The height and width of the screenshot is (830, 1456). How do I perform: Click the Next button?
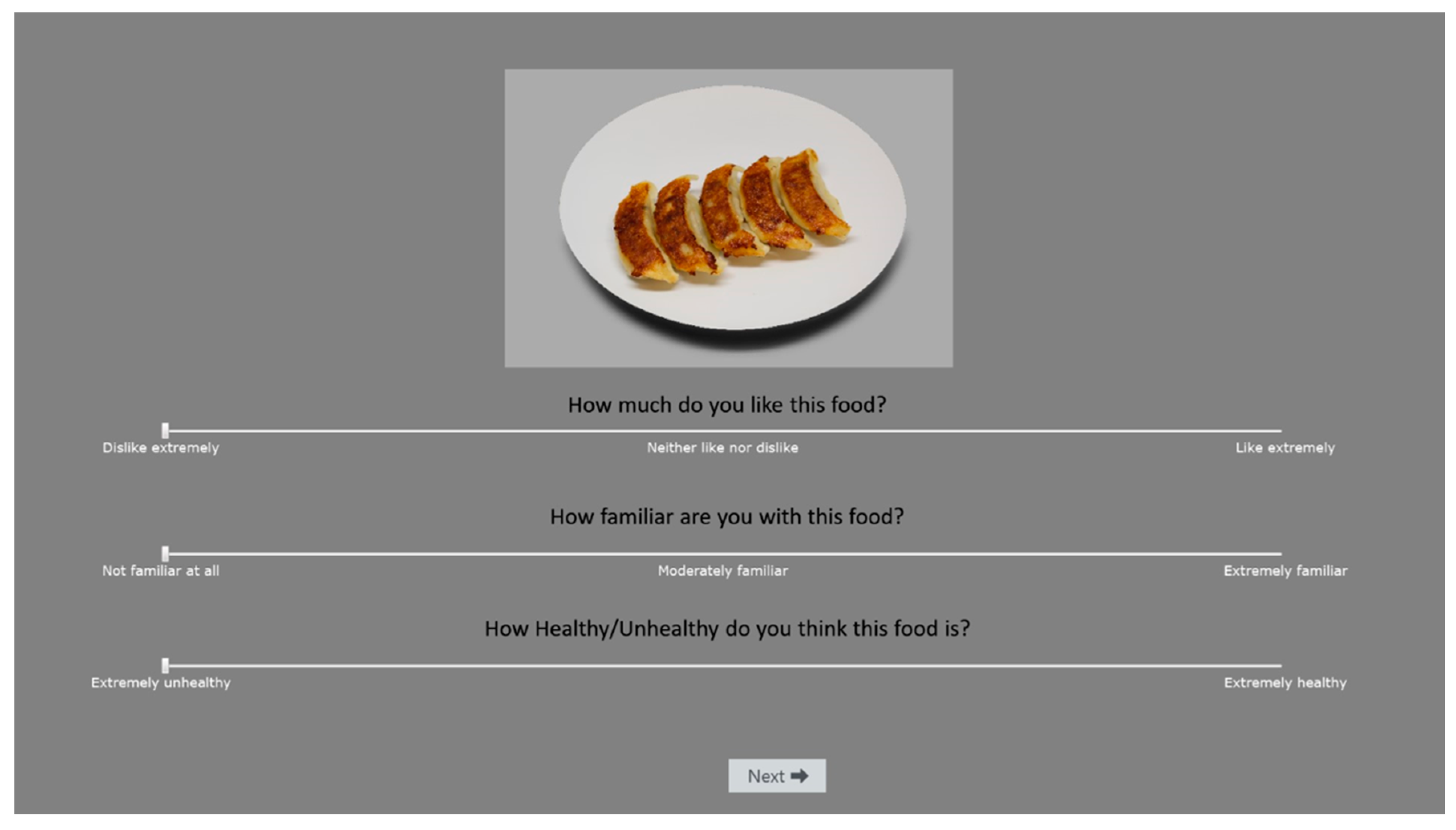(776, 775)
